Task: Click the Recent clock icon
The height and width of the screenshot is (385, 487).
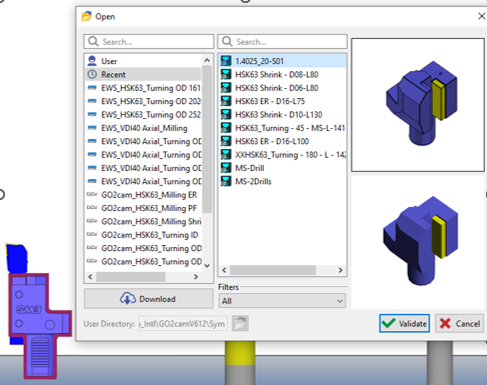Action: point(92,74)
